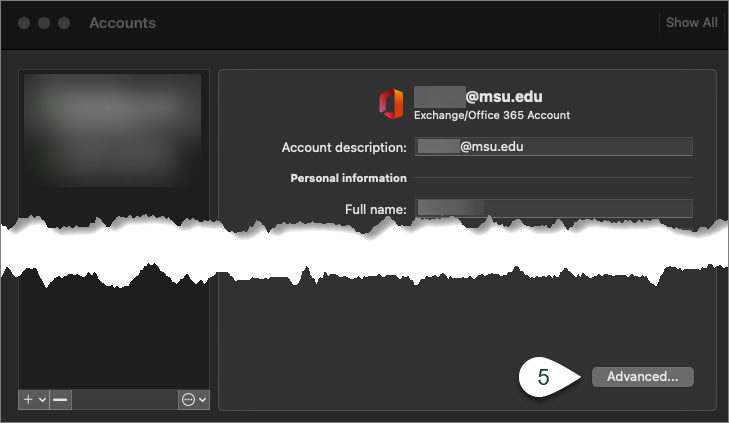Click the step 5 callout marker

(545, 377)
